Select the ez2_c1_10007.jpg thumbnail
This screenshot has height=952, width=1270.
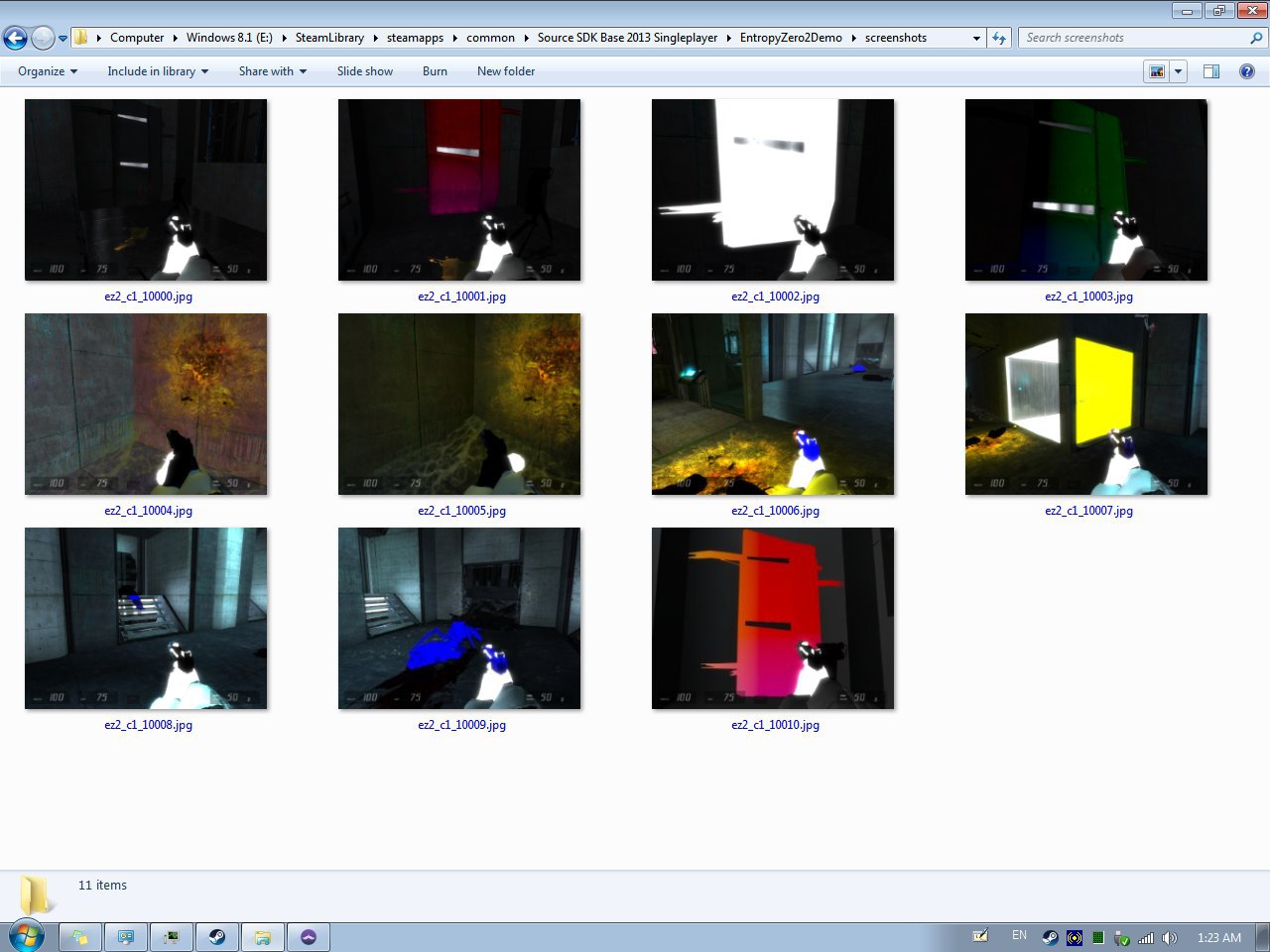(1086, 404)
